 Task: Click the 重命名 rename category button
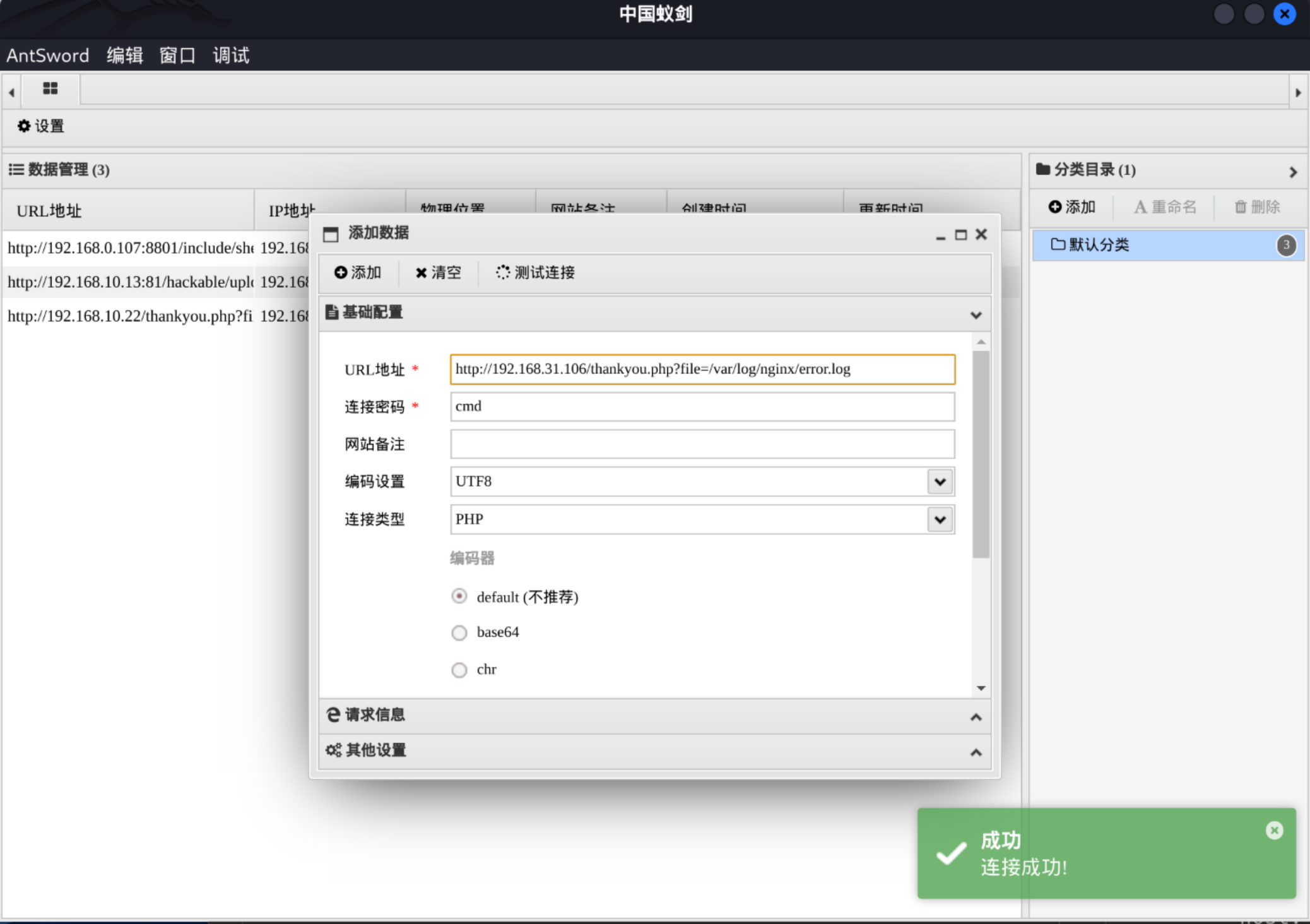pos(1165,206)
